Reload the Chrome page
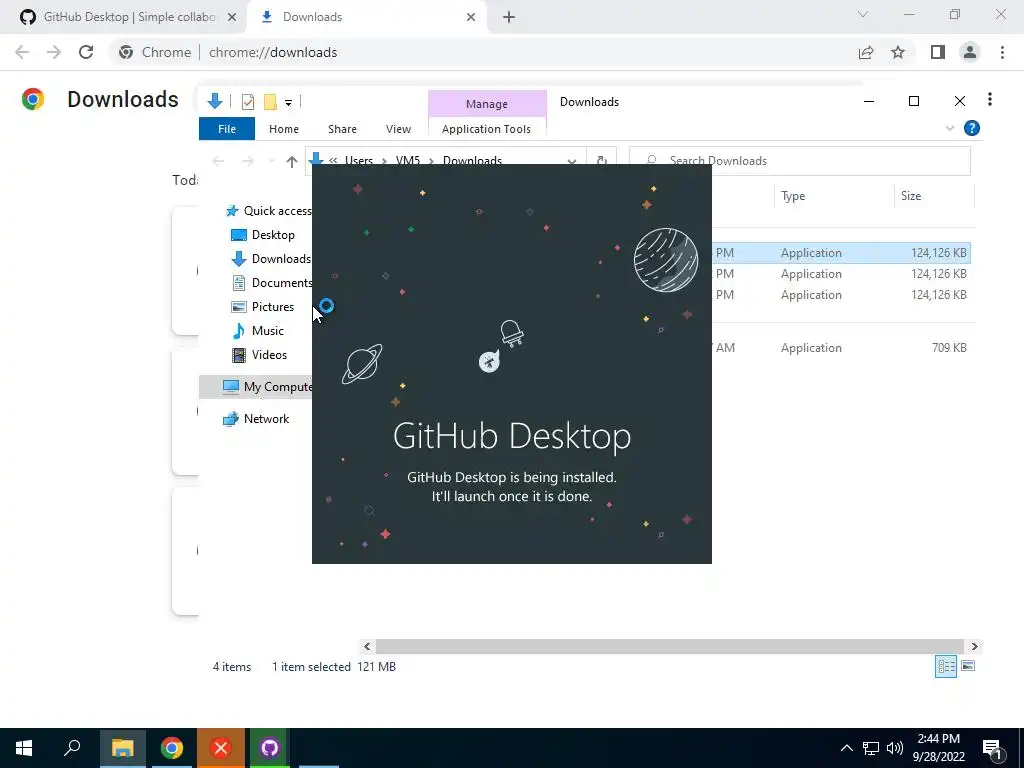1024x768 pixels. (x=86, y=52)
